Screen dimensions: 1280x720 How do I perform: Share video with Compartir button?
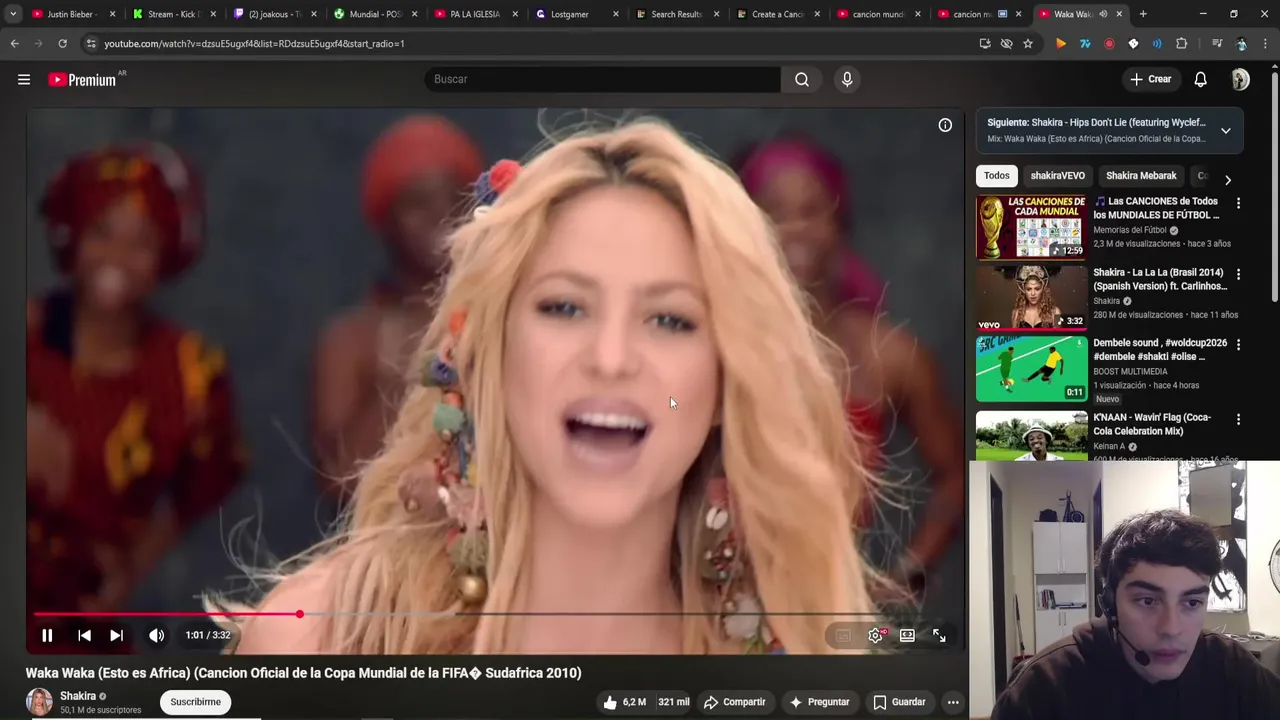pos(734,702)
